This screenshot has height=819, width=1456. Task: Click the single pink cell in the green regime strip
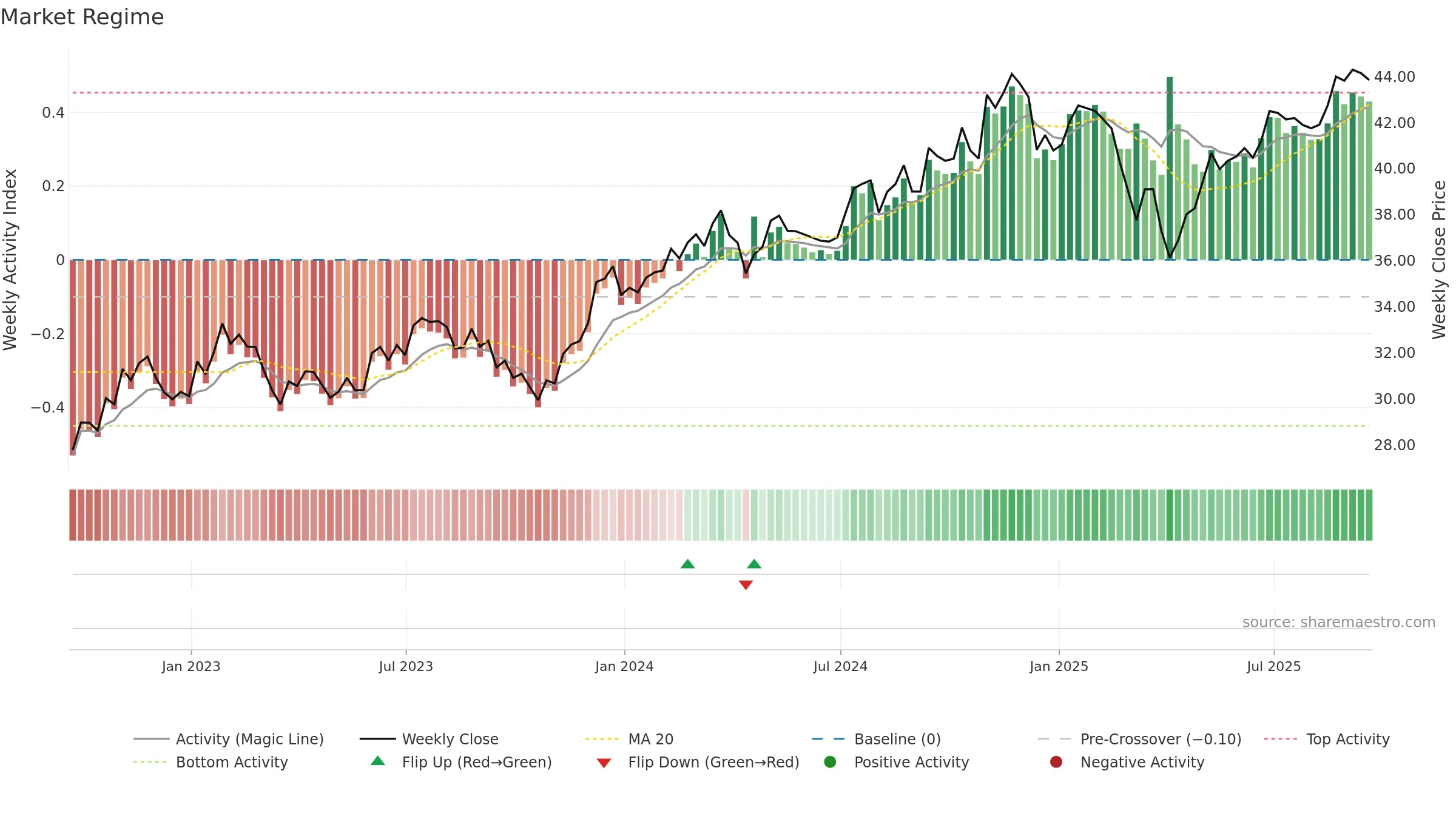(746, 515)
